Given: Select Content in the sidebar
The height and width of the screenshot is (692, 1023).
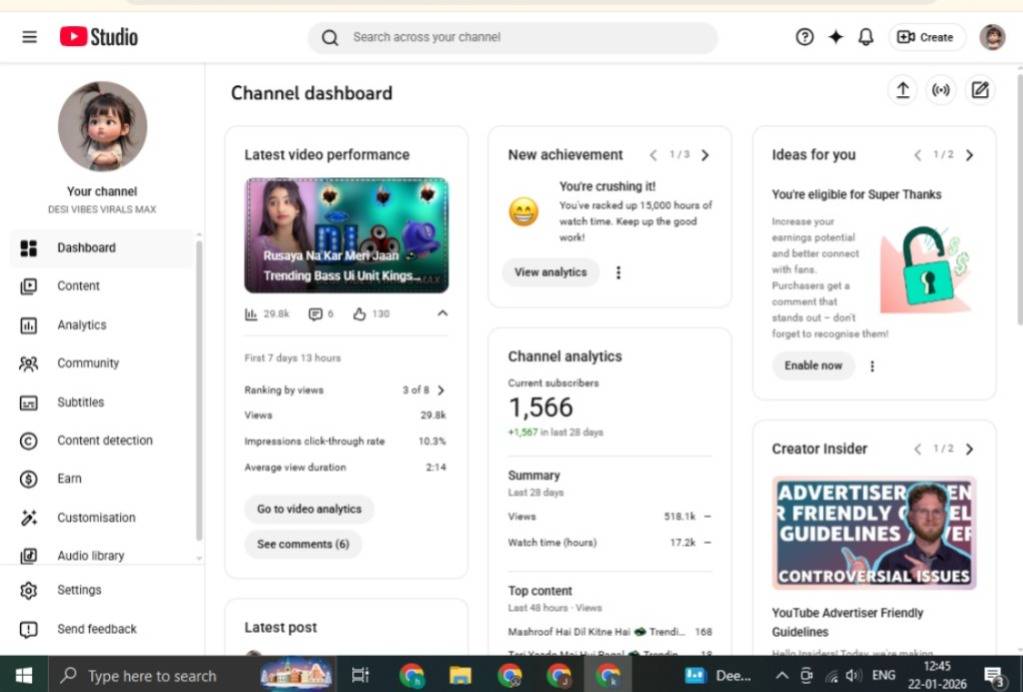Looking at the screenshot, I should click(x=78, y=286).
